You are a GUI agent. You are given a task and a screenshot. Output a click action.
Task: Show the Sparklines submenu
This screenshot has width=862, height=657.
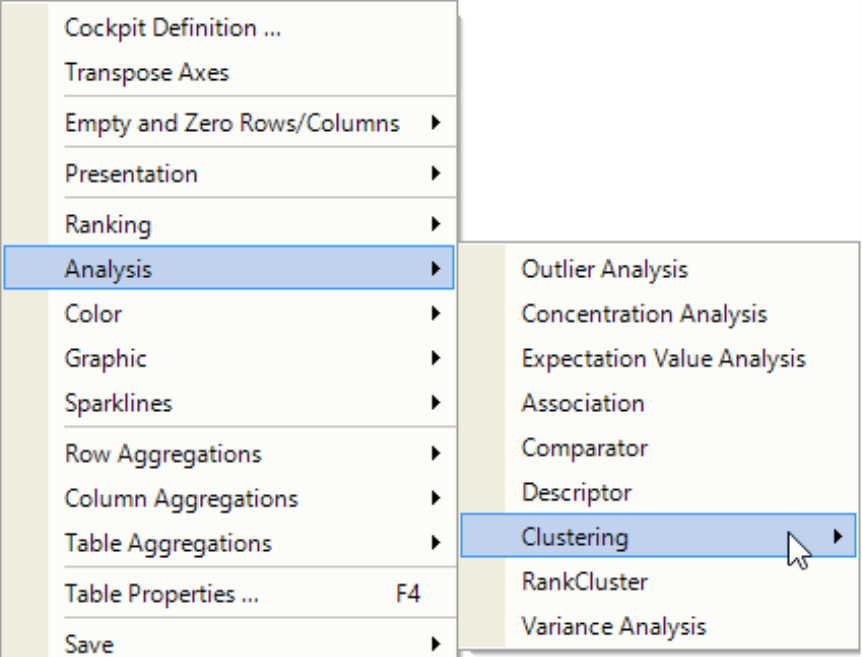[229, 403]
